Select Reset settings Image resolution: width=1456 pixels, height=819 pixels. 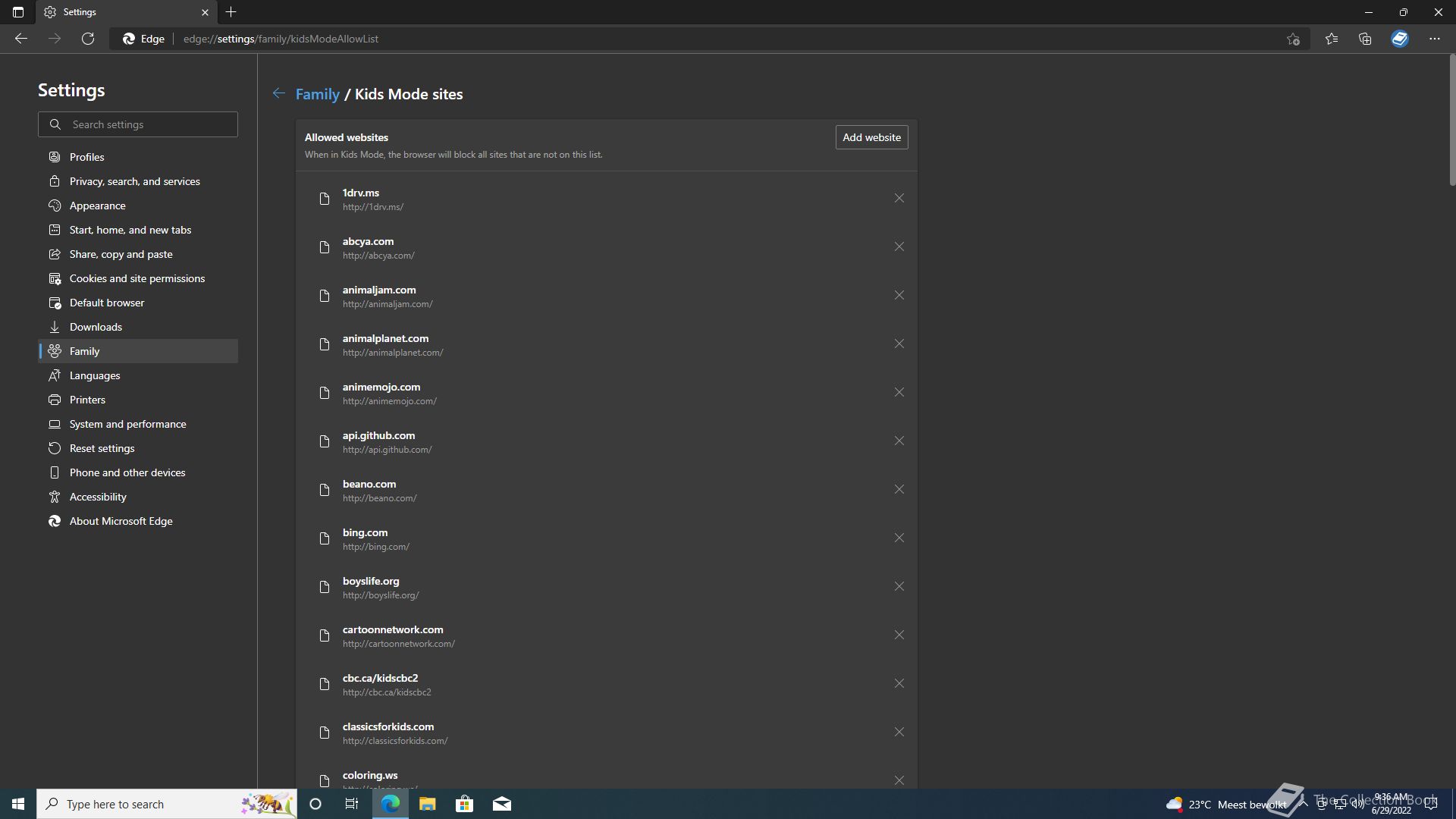coord(138,448)
